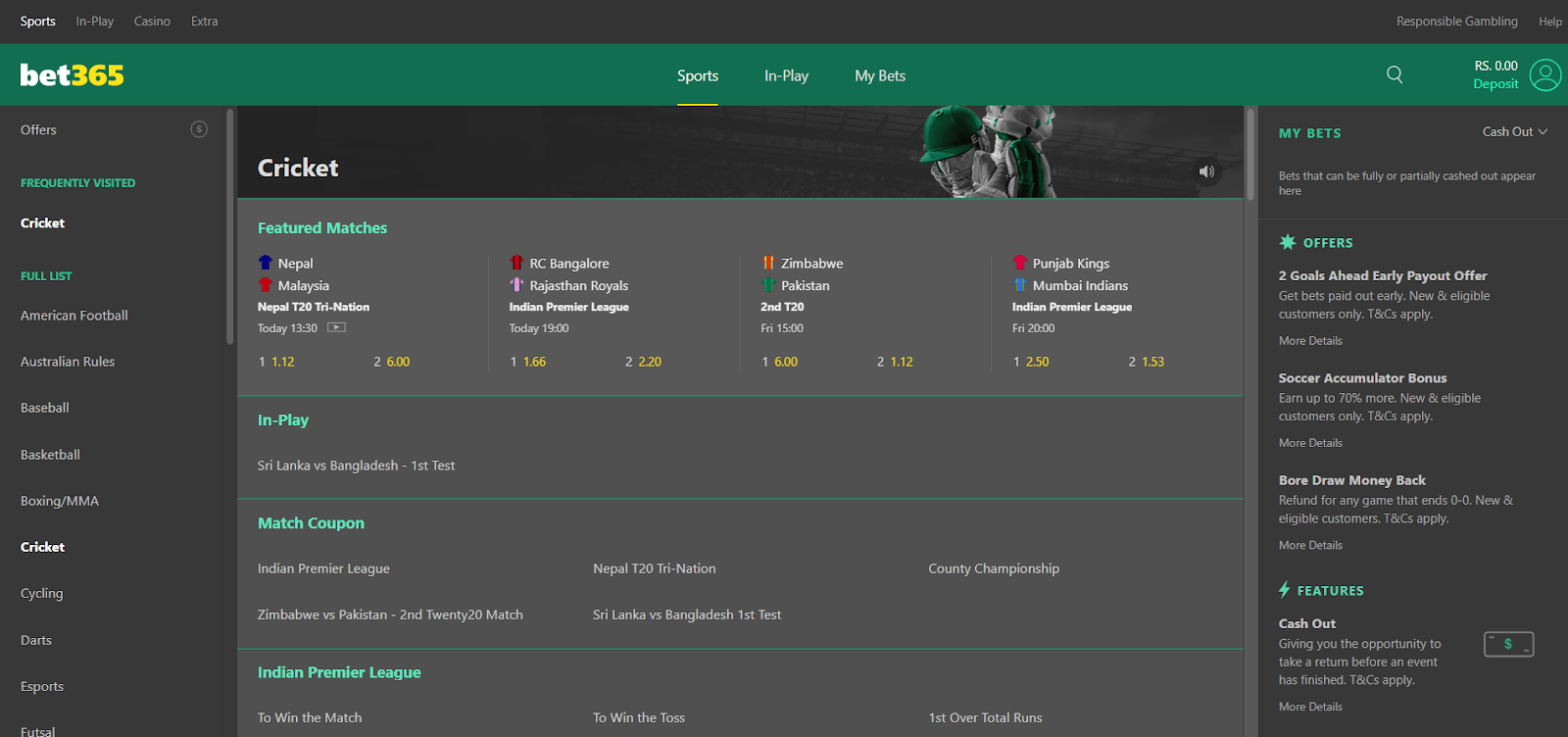Open Cycling in the sports list

pos(41,593)
